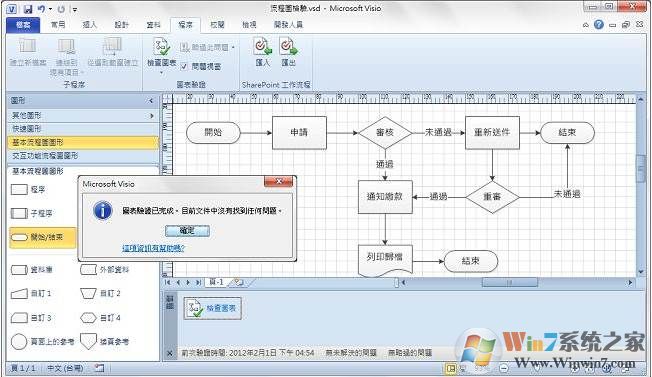Go to first page tab with navigation arrow

click(x=168, y=282)
